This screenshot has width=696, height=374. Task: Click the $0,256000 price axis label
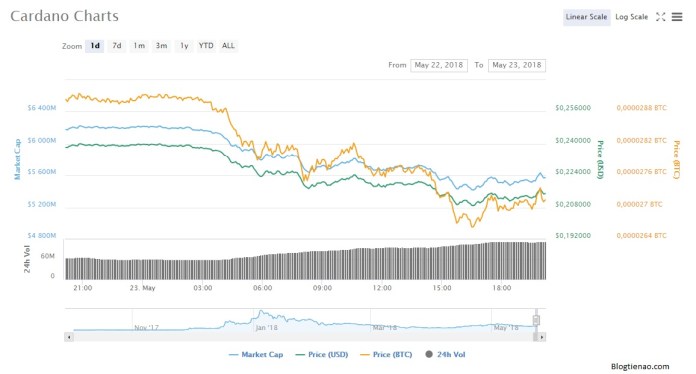pyautogui.click(x=573, y=108)
